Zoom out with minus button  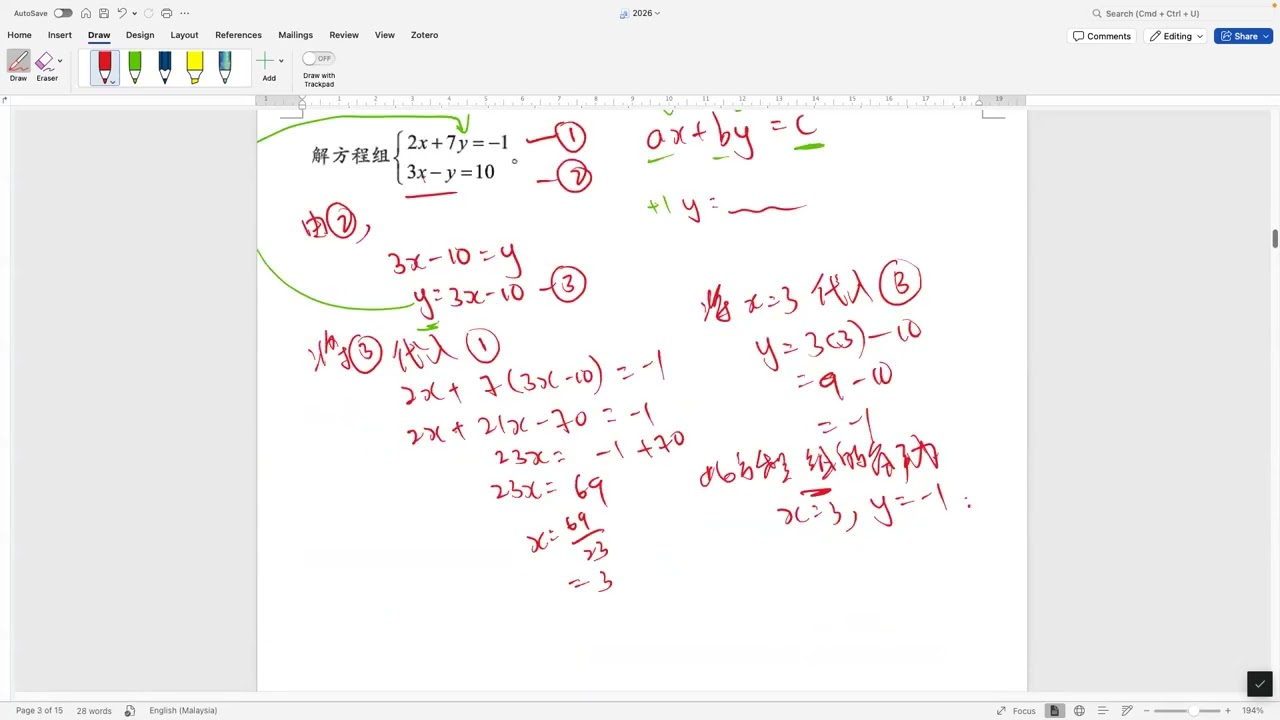tap(1147, 710)
